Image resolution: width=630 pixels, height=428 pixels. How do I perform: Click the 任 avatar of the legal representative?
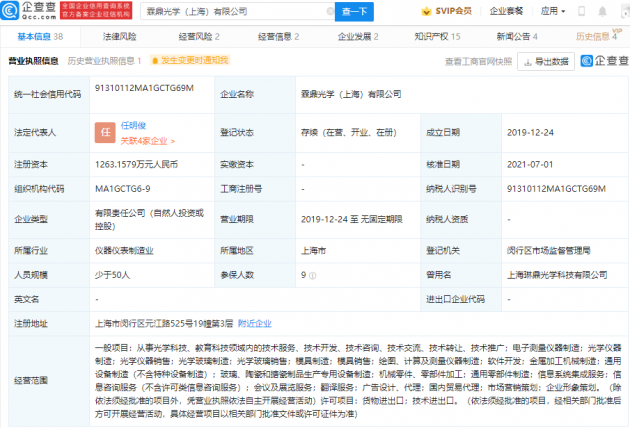click(105, 133)
